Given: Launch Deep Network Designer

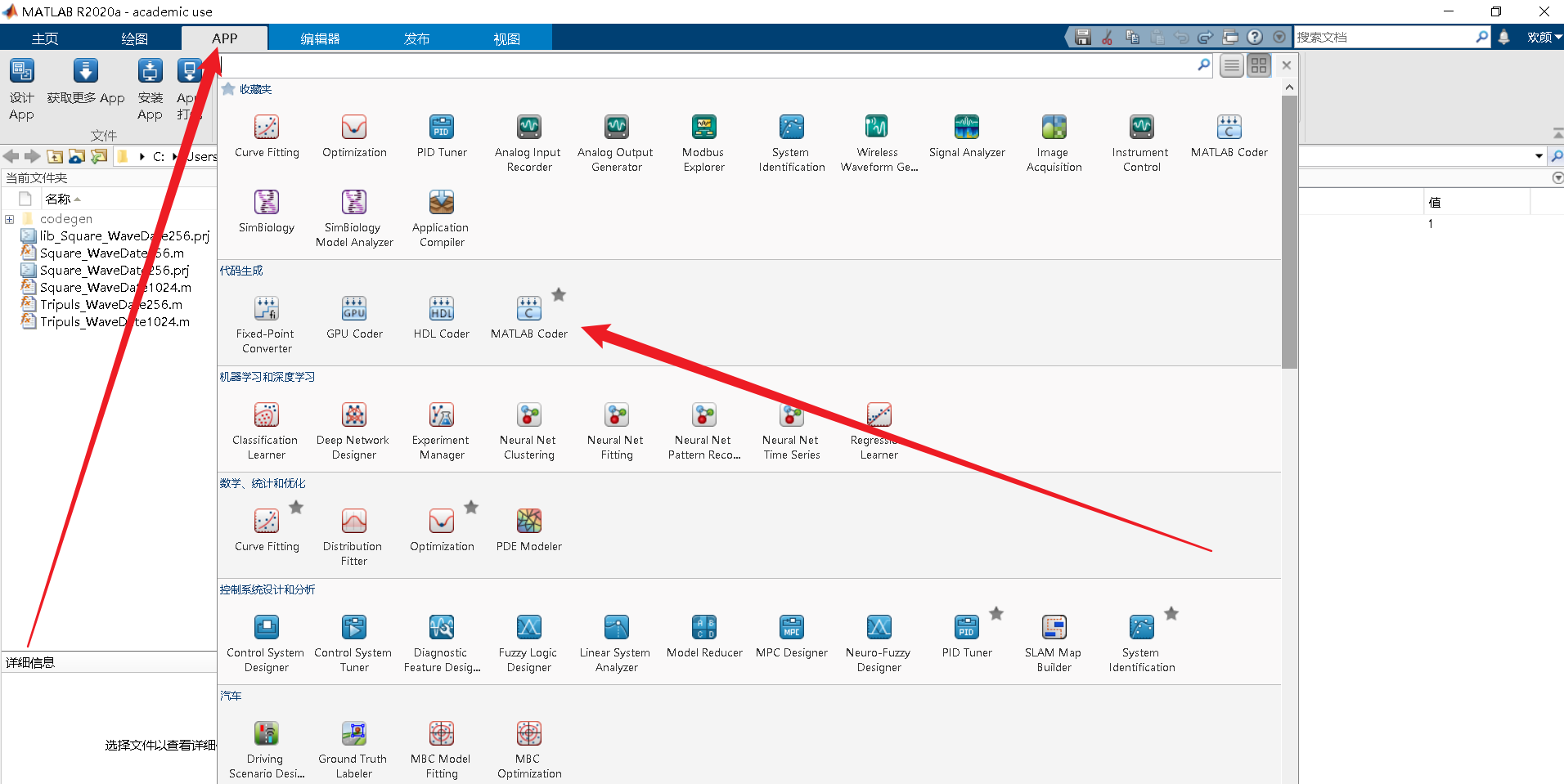Looking at the screenshot, I should (x=354, y=431).
